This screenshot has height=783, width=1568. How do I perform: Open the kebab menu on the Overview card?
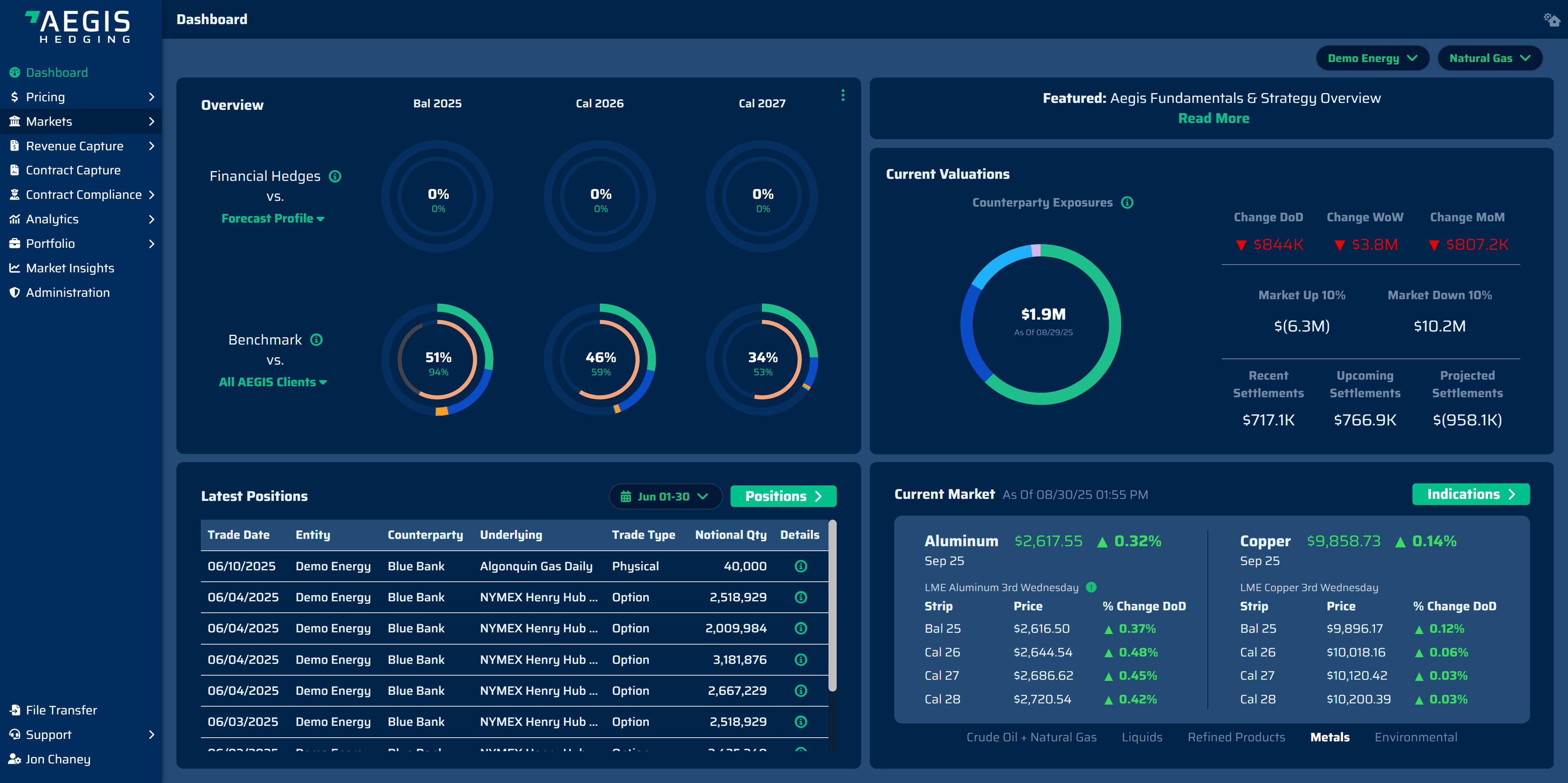point(843,96)
